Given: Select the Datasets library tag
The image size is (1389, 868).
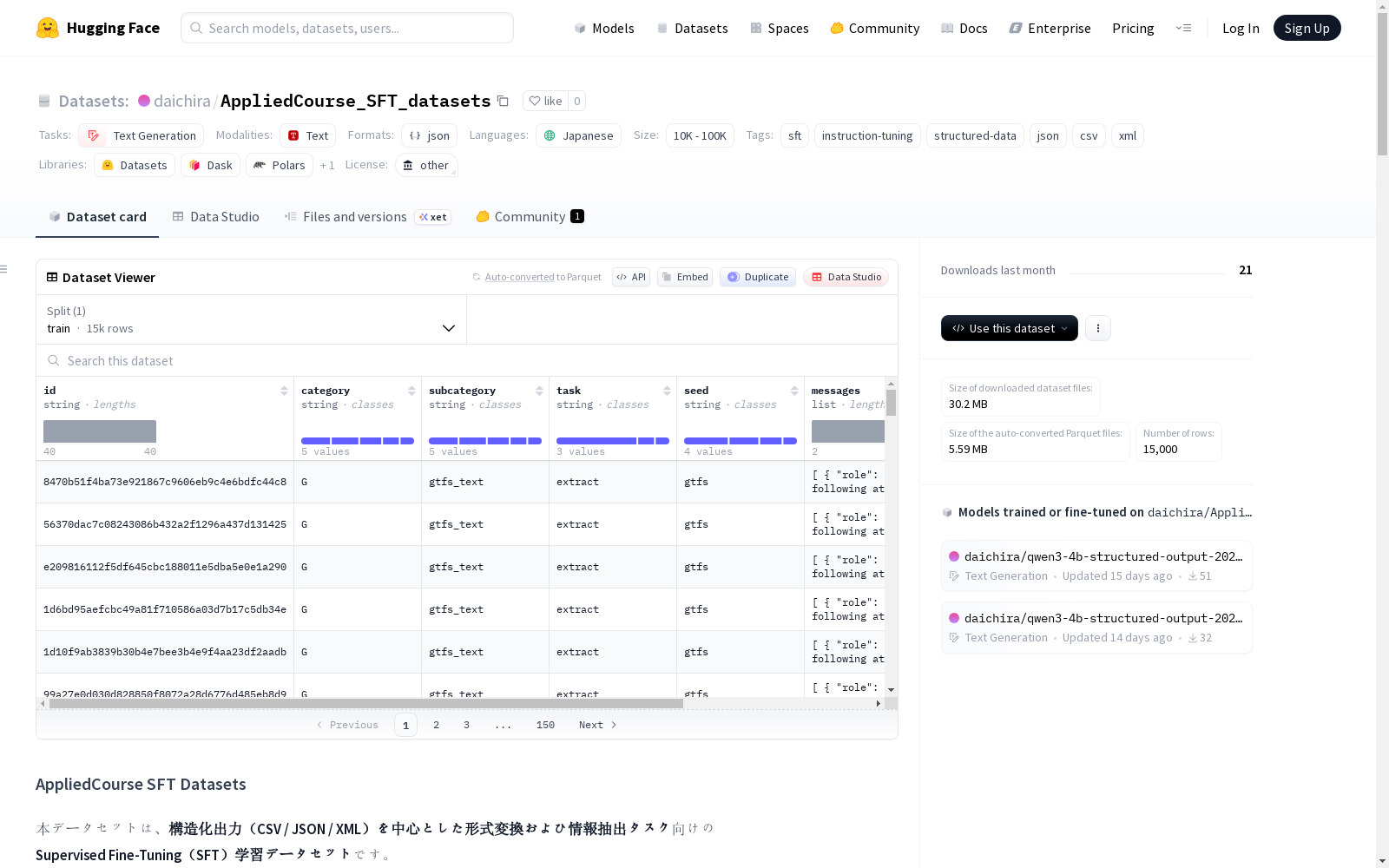Looking at the screenshot, I should pos(135,165).
